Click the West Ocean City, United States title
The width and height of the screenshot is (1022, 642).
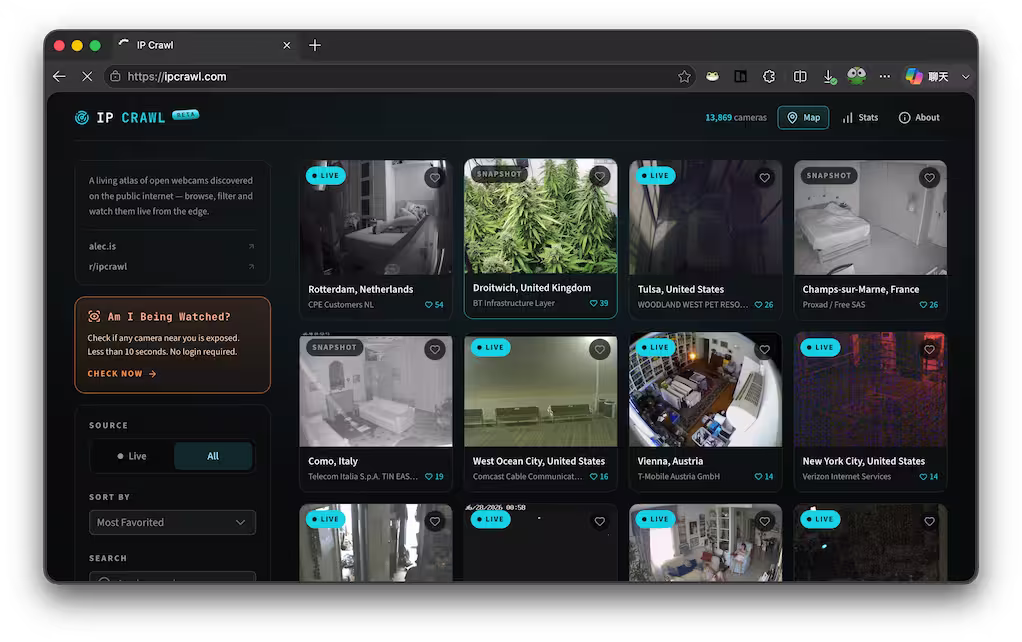538,461
